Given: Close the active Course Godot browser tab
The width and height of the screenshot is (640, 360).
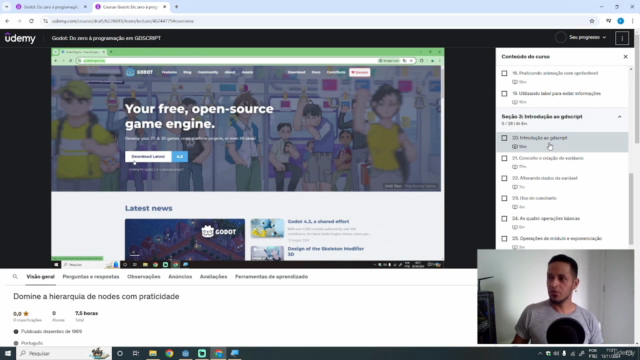Looking at the screenshot, I should tap(164, 7).
